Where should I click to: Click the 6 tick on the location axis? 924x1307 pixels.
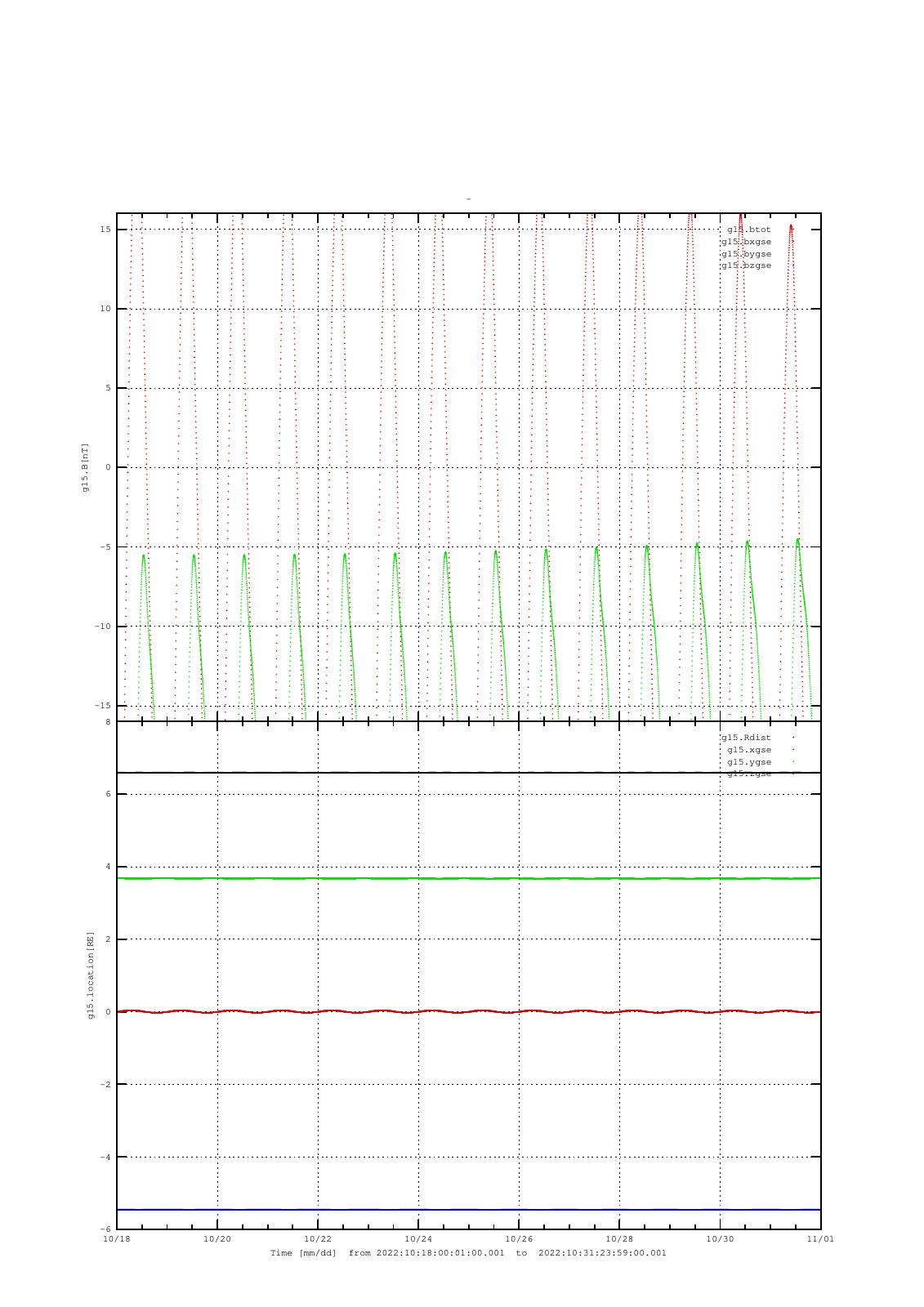click(108, 794)
